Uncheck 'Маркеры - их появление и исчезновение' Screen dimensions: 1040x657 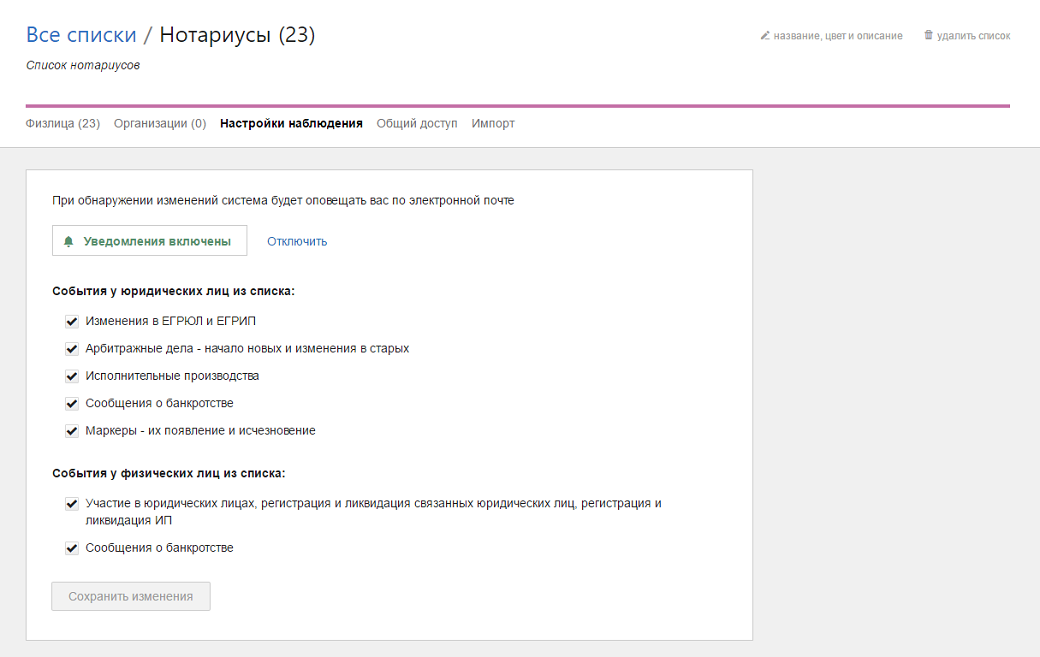[x=72, y=431]
